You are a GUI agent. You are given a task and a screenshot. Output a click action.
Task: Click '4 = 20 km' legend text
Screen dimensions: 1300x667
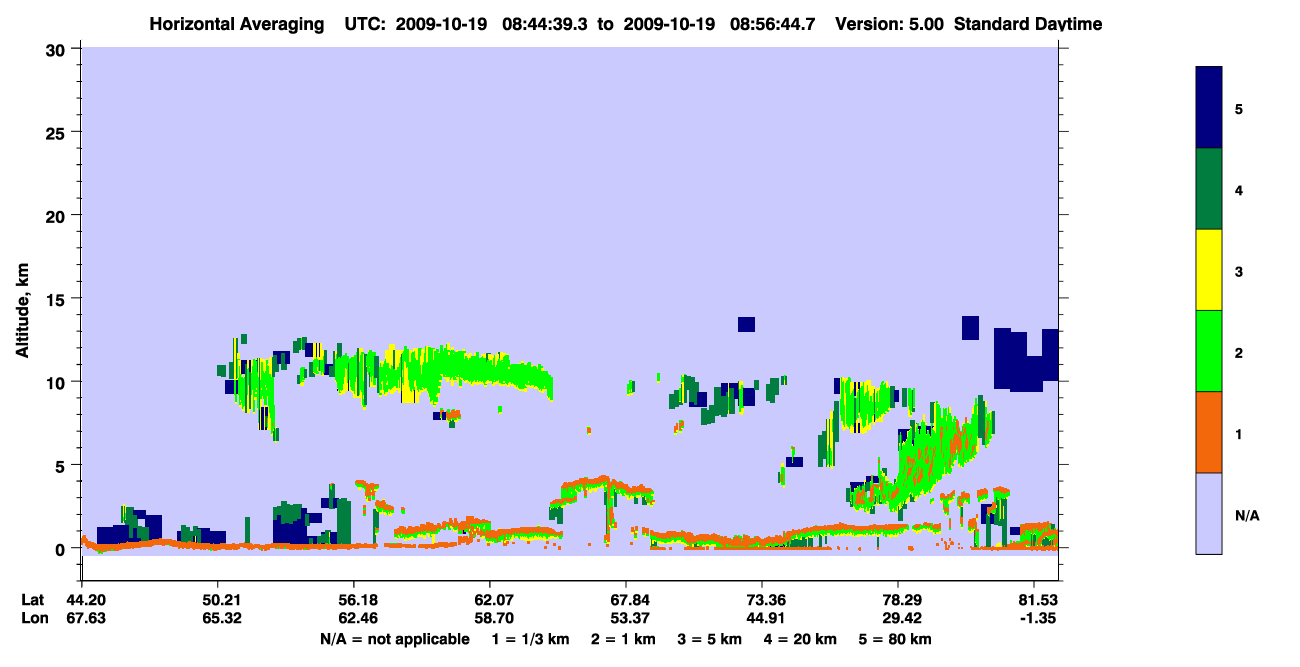801,639
